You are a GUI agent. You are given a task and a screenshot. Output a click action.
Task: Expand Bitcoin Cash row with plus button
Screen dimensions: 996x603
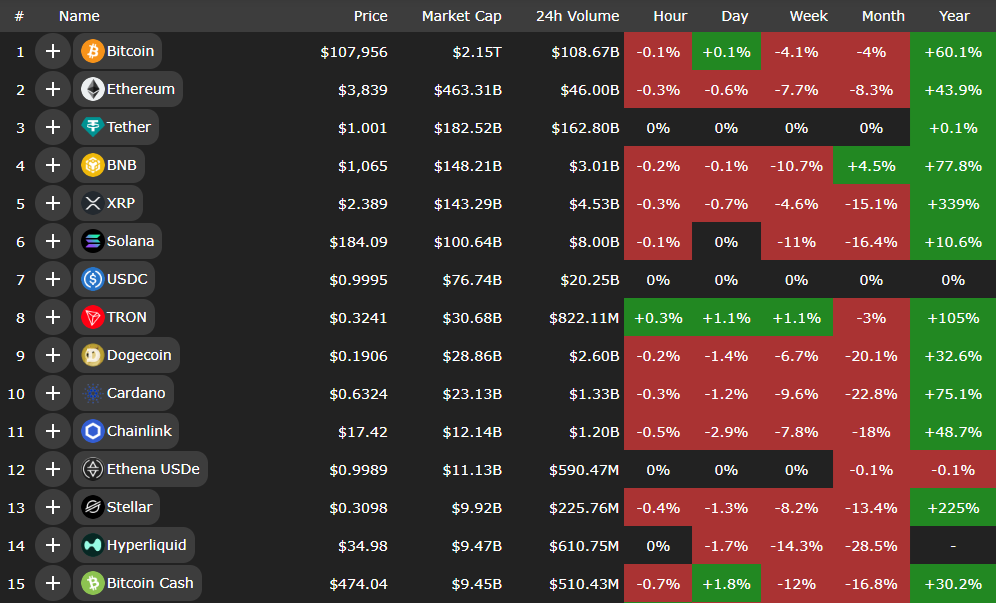click(x=52, y=583)
